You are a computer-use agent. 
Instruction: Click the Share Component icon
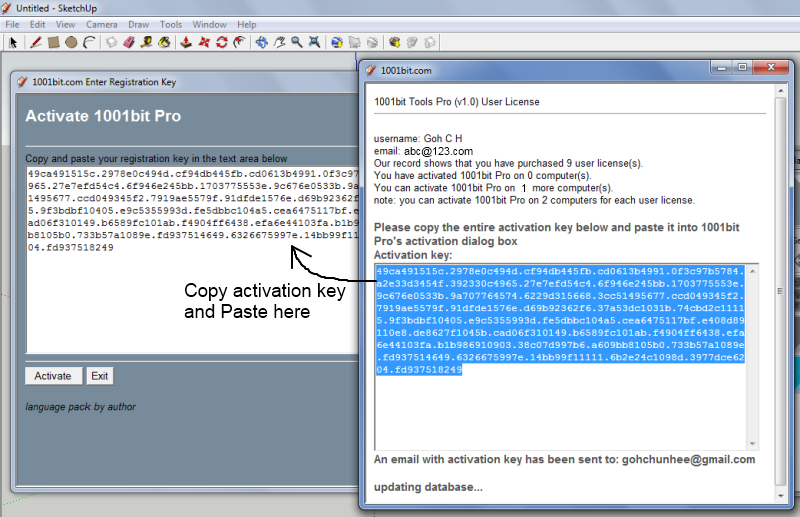430,42
